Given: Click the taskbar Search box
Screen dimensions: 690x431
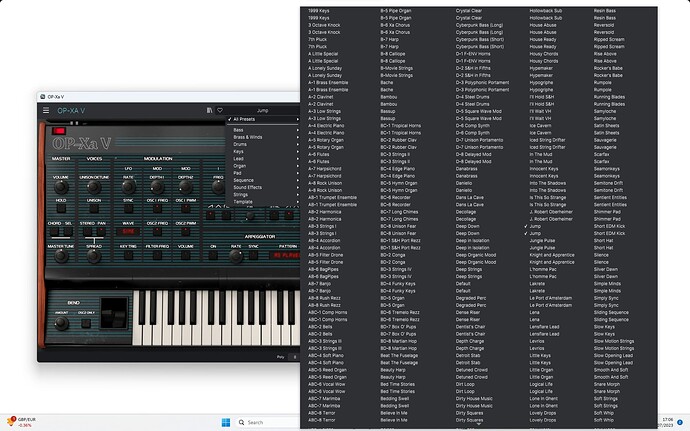Looking at the screenshot, I should [268, 422].
